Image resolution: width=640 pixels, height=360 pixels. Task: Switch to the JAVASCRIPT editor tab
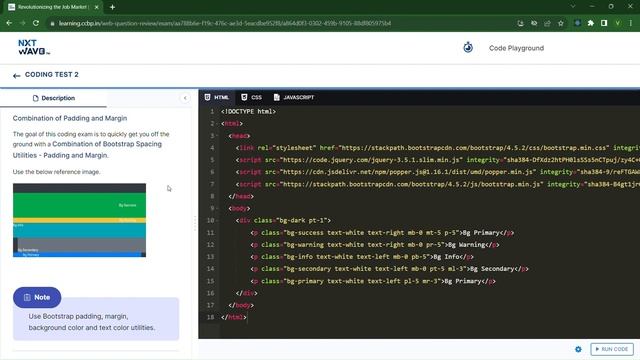coord(294,97)
